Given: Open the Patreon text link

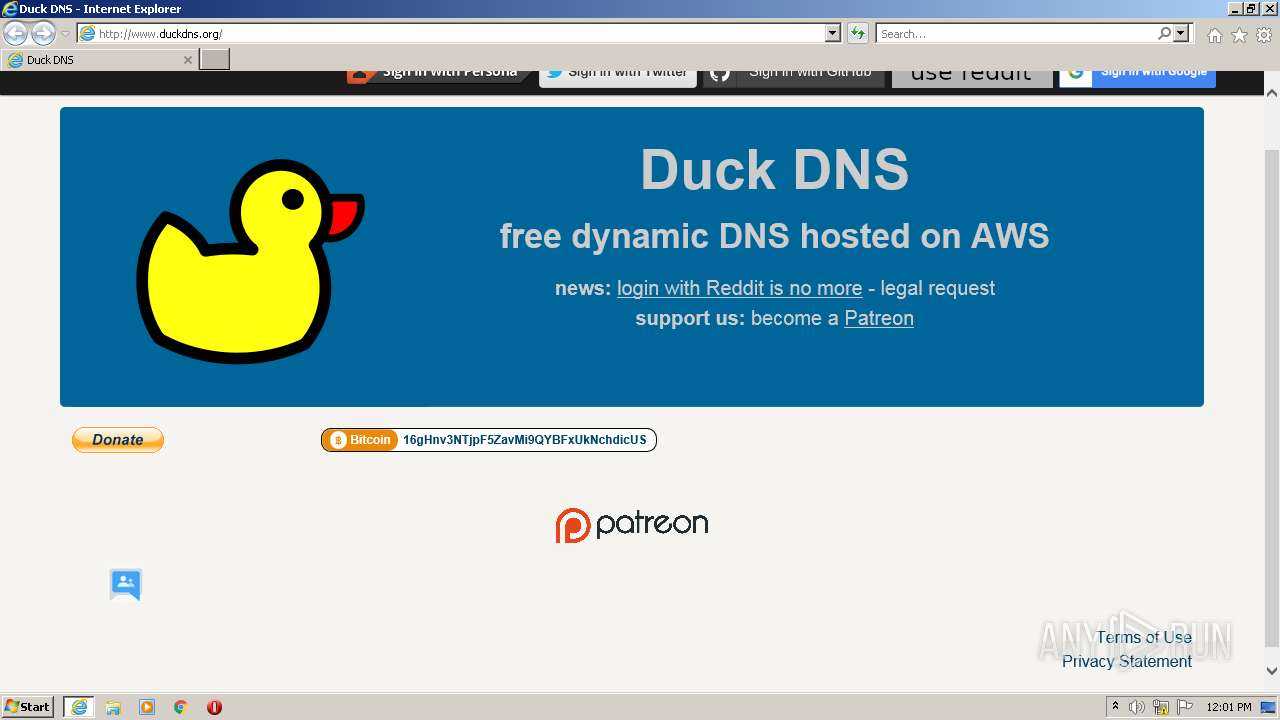Looking at the screenshot, I should [x=879, y=318].
